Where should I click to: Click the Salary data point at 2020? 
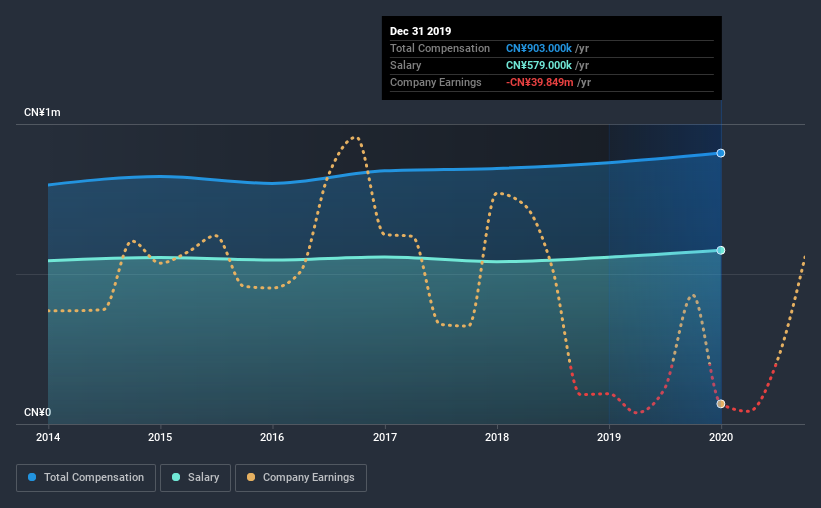[x=721, y=250]
